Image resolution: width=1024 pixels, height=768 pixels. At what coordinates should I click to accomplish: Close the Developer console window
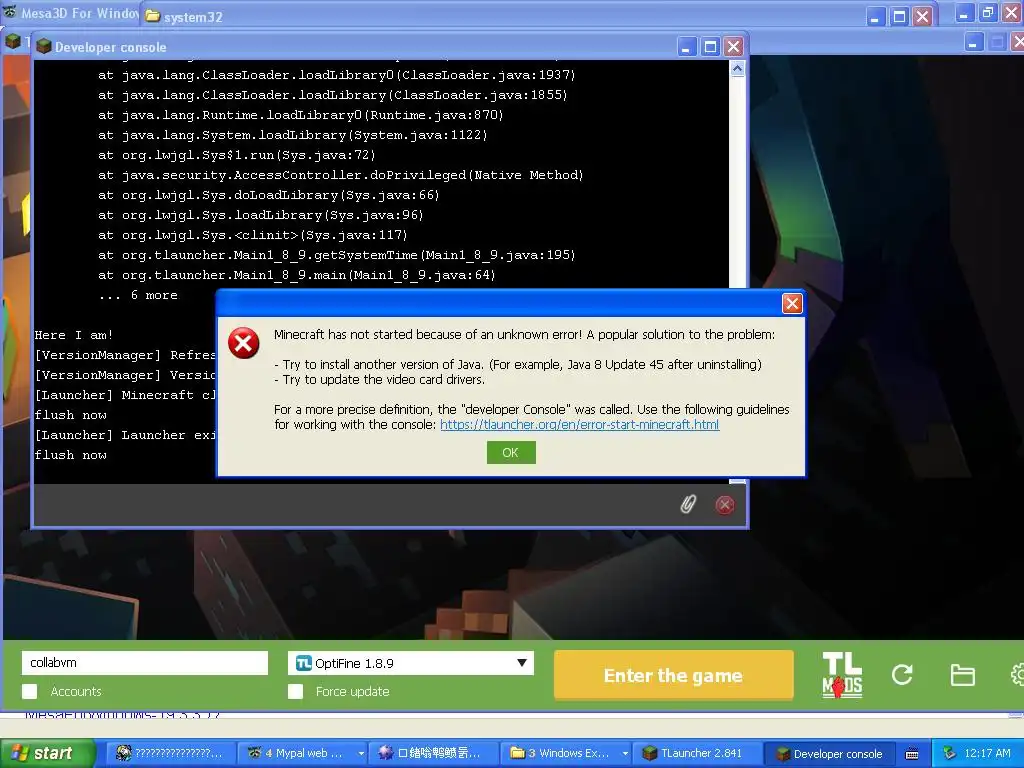click(733, 46)
